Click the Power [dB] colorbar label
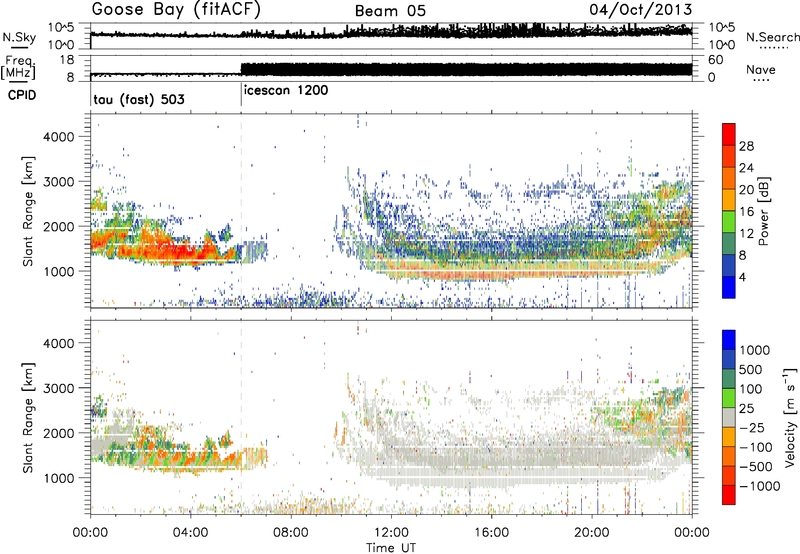 (x=764, y=211)
